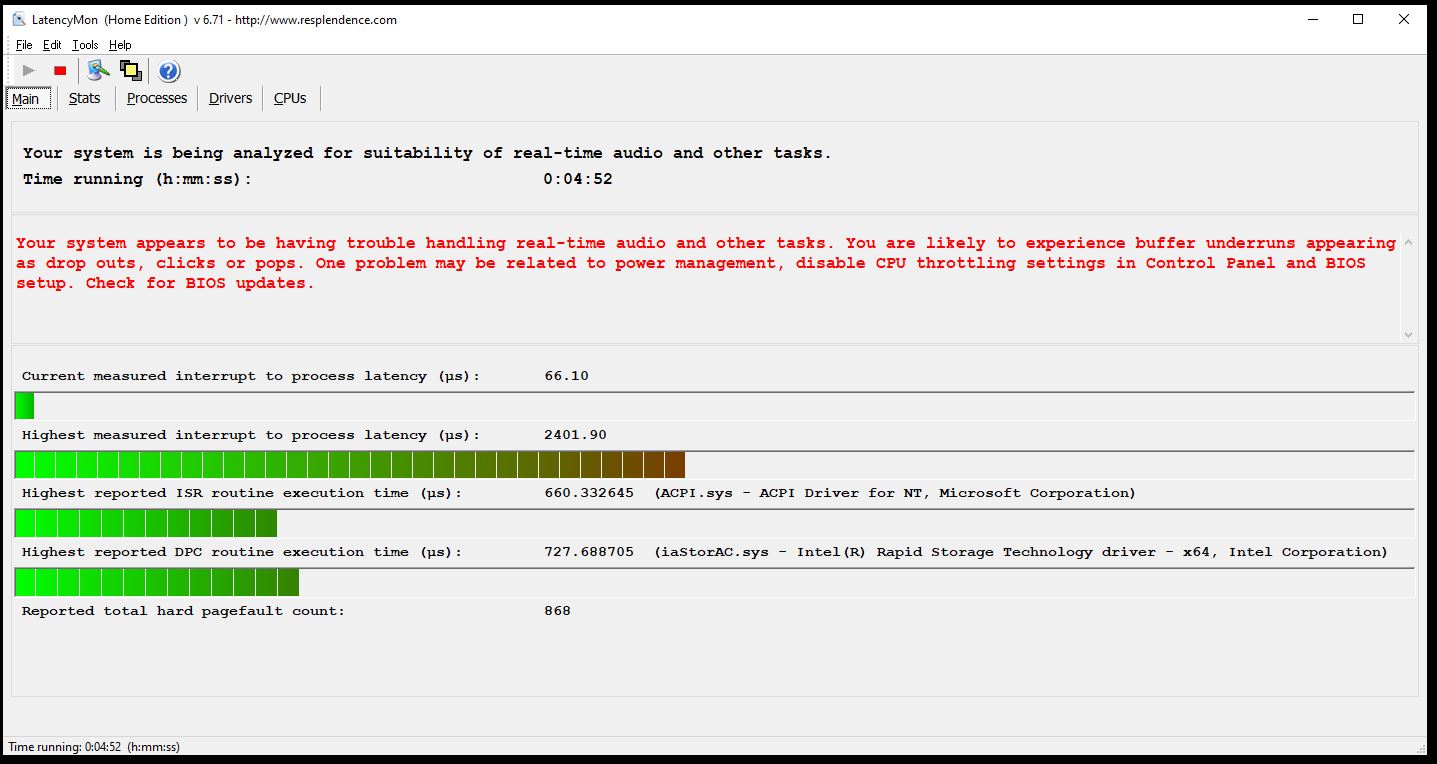This screenshot has width=1437, height=764.
Task: Switch to the Main tab
Action: click(x=26, y=98)
